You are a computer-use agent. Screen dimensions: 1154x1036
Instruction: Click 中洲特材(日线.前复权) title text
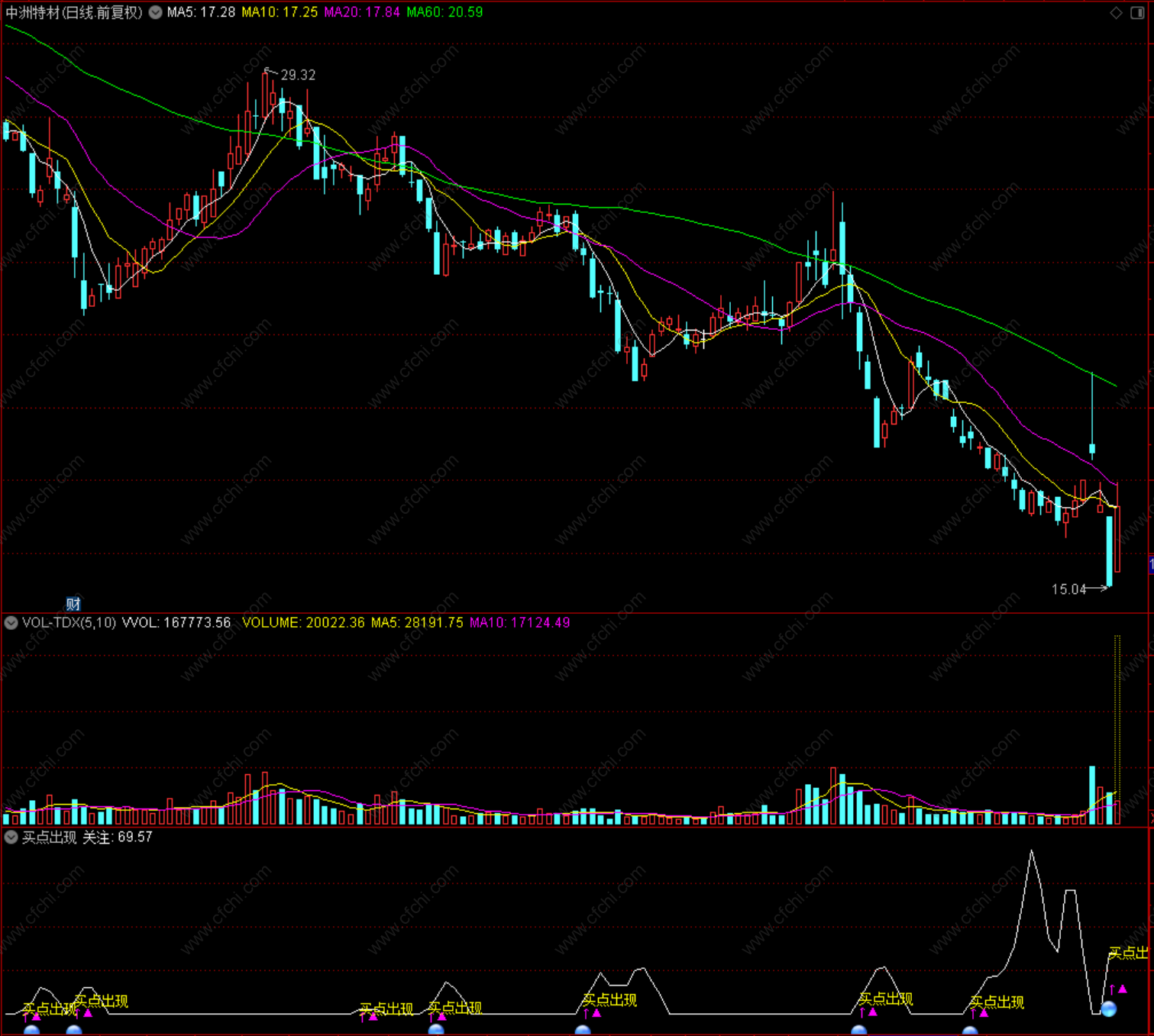pyautogui.click(x=74, y=12)
